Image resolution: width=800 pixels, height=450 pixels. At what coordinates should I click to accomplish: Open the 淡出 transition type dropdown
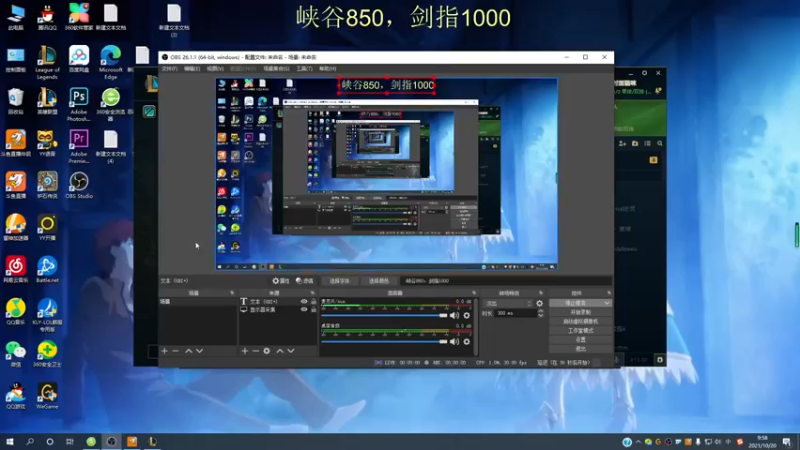[x=508, y=303]
